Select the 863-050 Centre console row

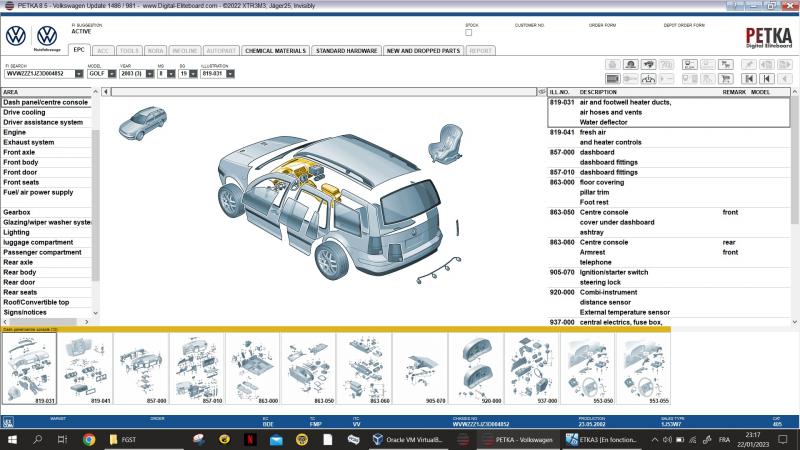(x=669, y=222)
